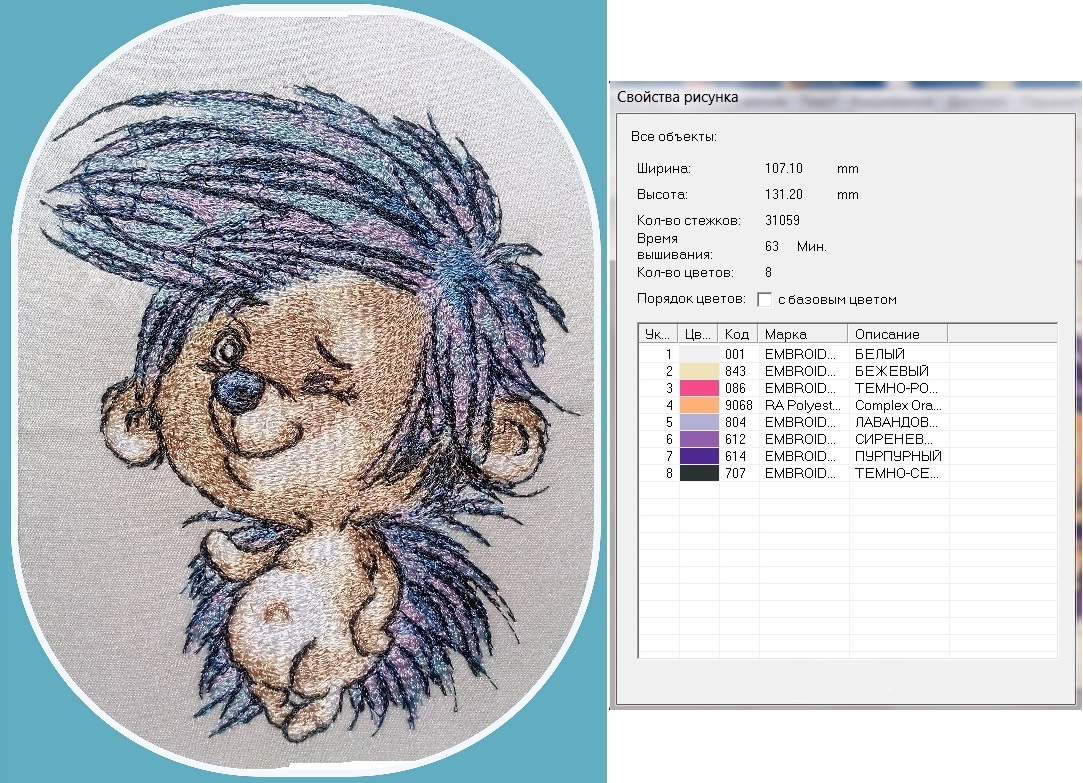Image resolution: width=1083 pixels, height=783 pixels.
Task: Select the 'ПУРПУРНЫЙ' description cell
Action: coord(898,456)
